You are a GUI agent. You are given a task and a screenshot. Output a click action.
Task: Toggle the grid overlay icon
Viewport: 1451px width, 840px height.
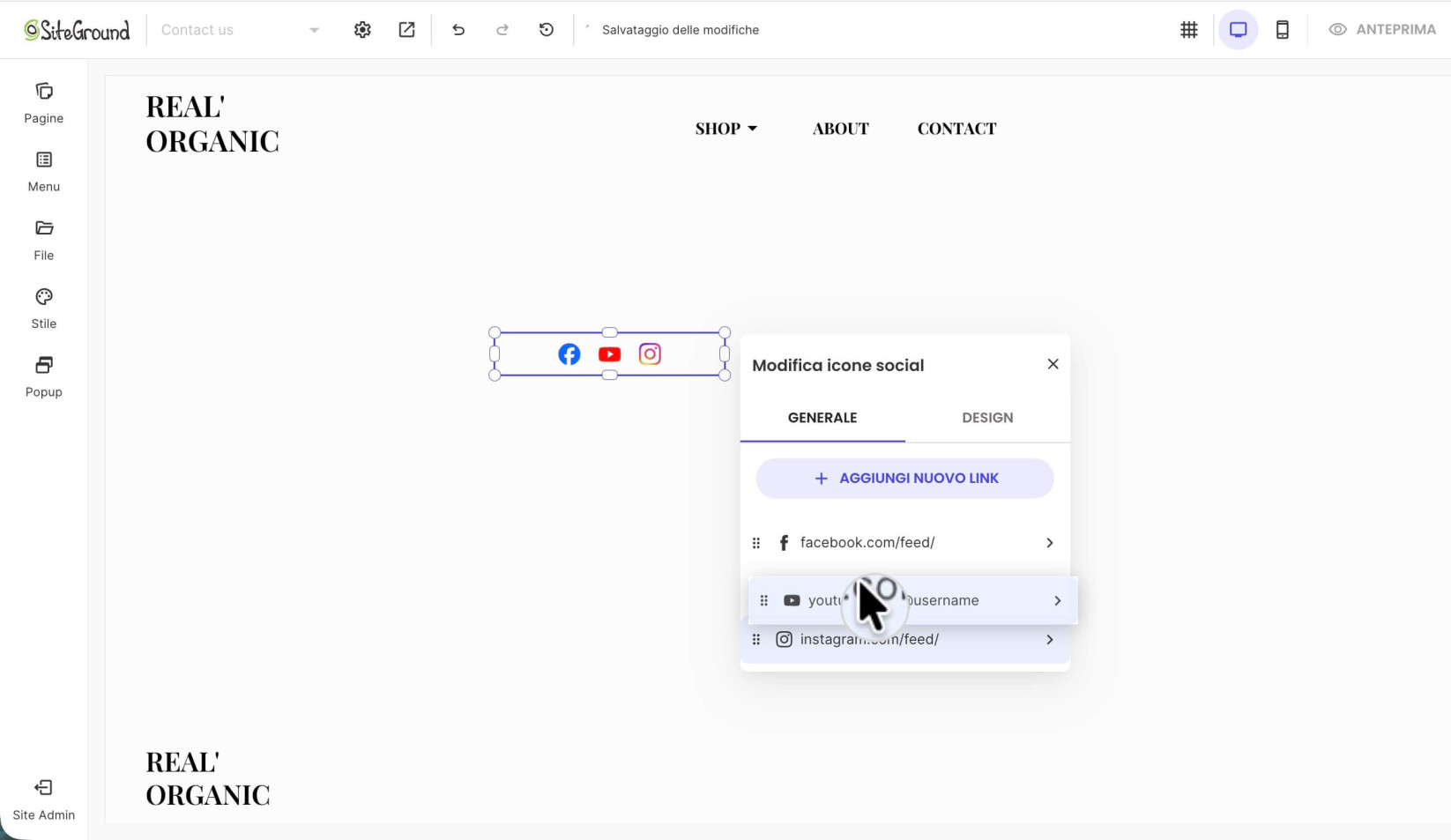tap(1189, 30)
